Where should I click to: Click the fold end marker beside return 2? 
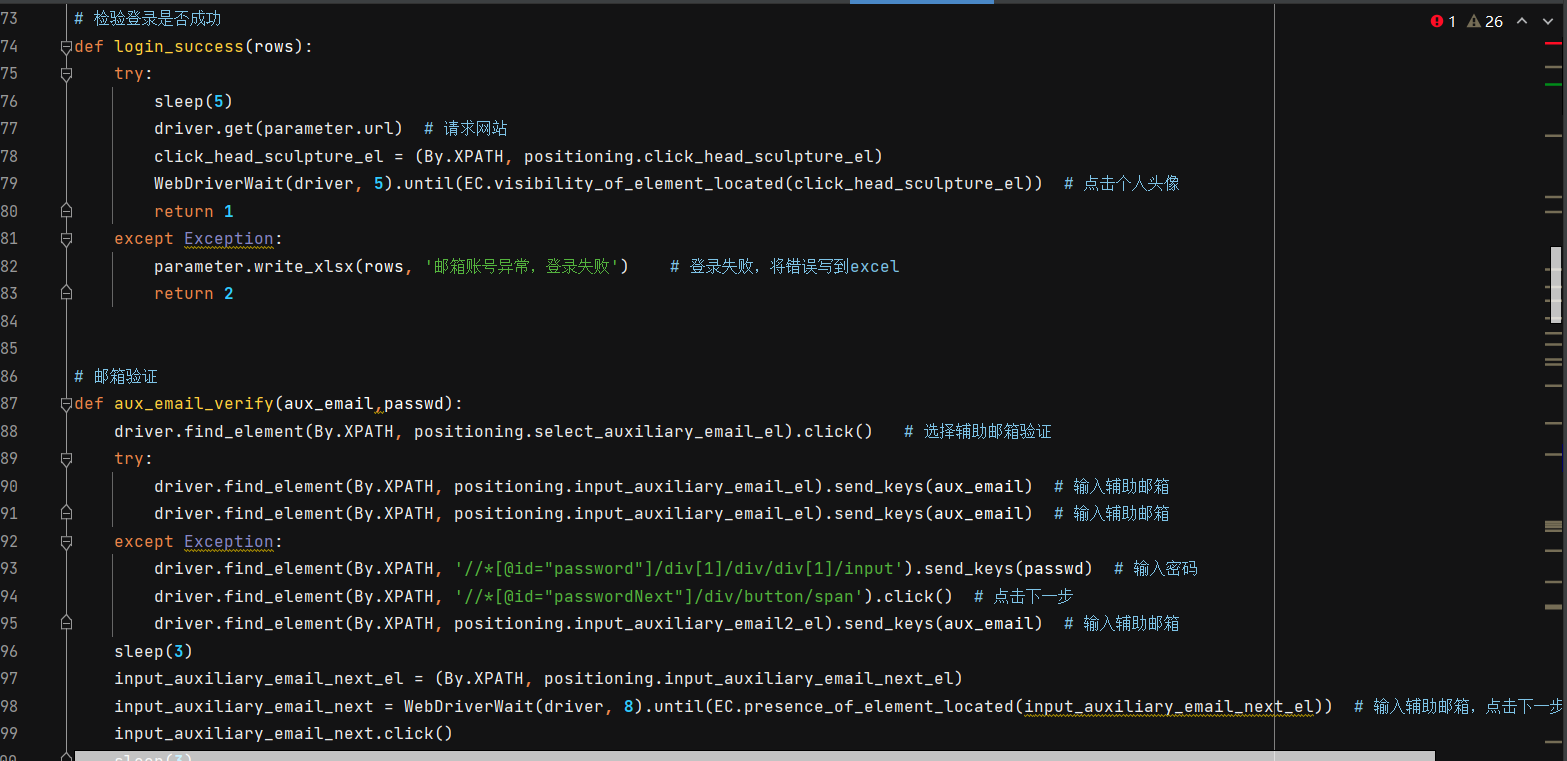pos(66,293)
